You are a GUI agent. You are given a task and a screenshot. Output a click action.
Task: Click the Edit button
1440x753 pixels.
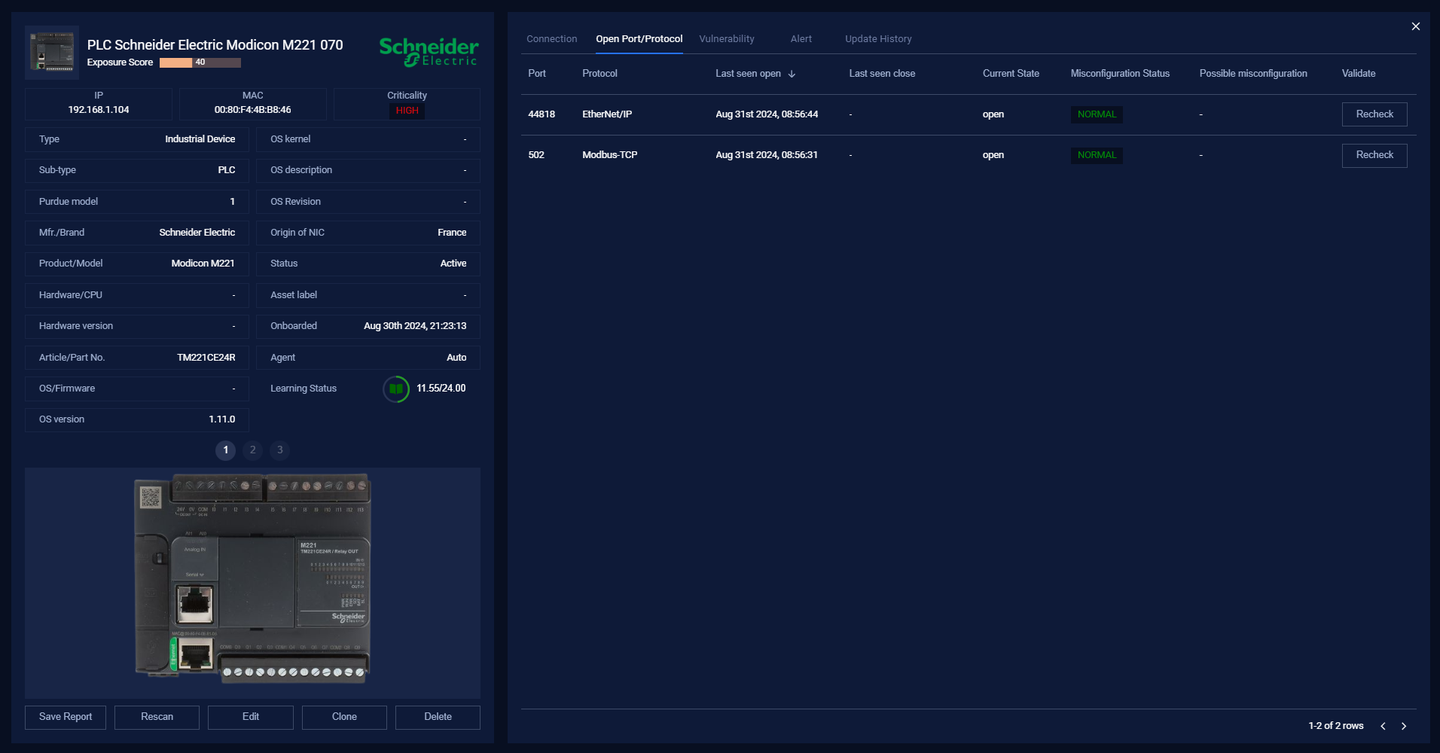(250, 717)
